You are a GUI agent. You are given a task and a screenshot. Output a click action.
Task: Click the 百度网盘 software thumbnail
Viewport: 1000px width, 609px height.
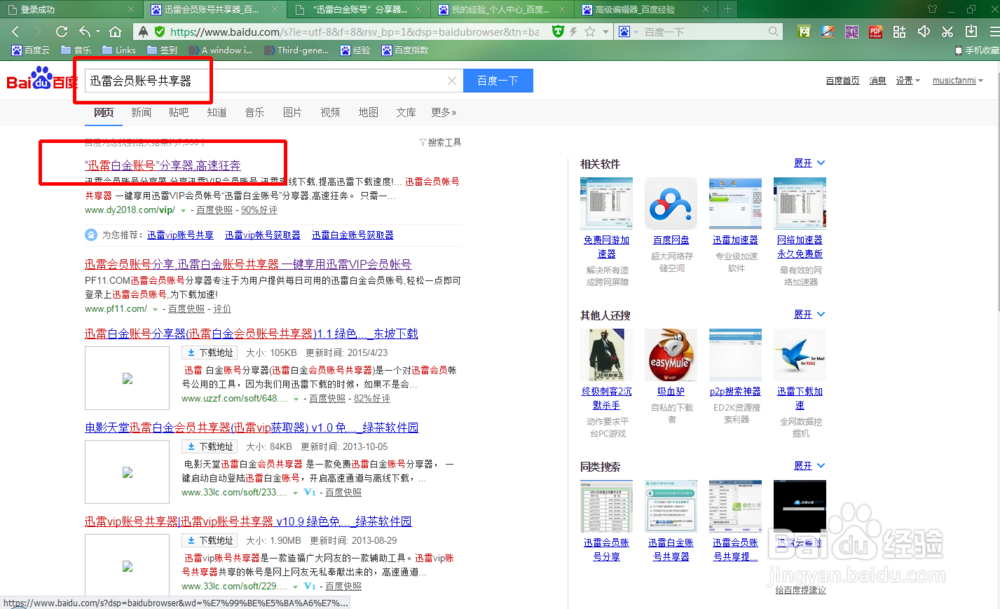[x=670, y=204]
